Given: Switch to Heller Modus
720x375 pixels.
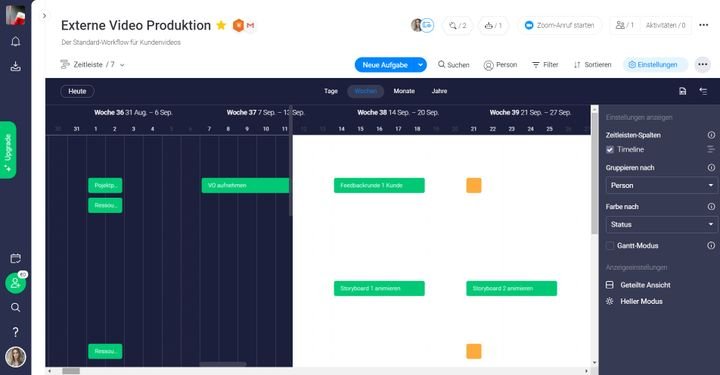Looking at the screenshot, I should [634, 302].
